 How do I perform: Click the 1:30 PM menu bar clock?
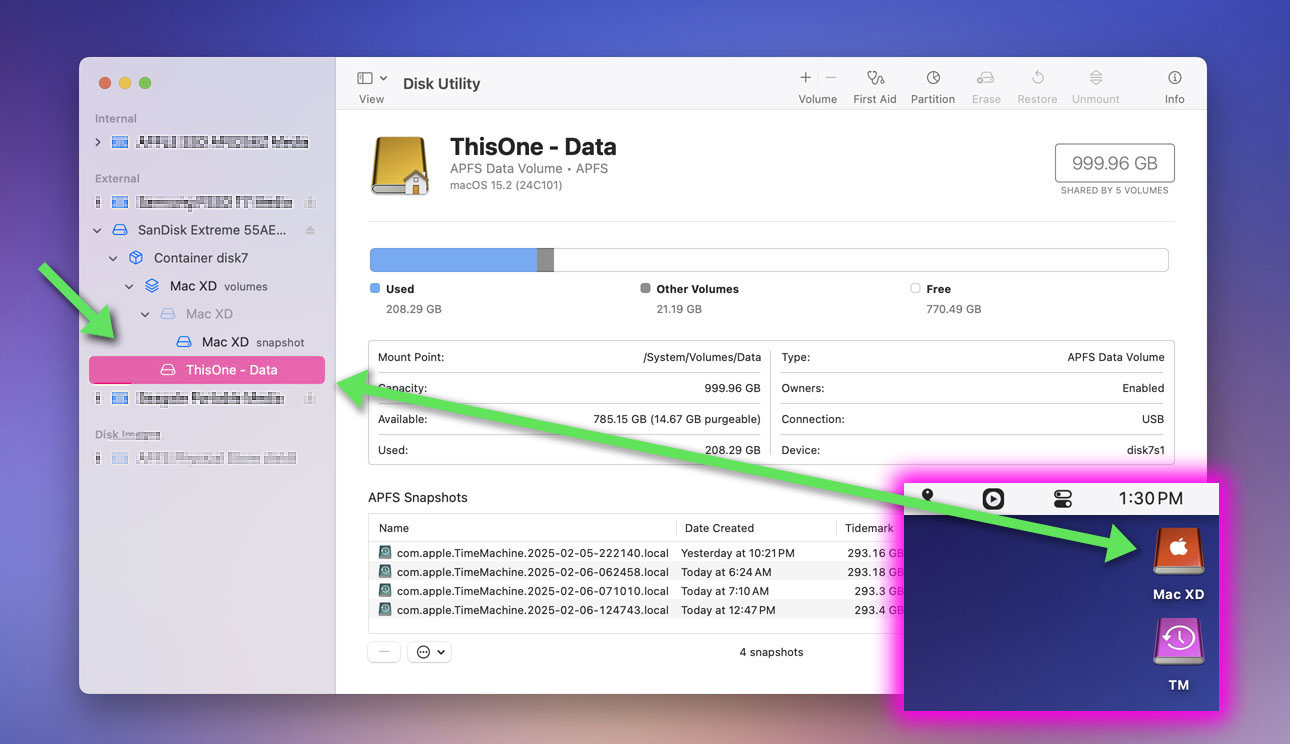[1150, 498]
